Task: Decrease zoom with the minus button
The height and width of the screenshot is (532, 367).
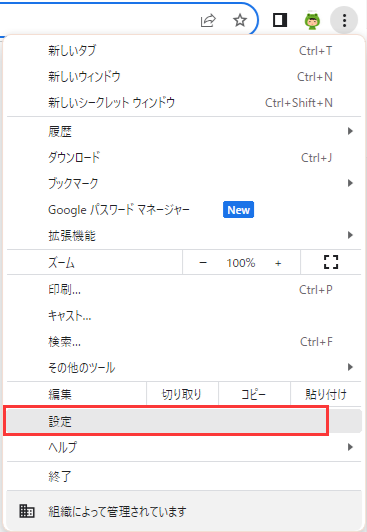Action: coord(203,263)
